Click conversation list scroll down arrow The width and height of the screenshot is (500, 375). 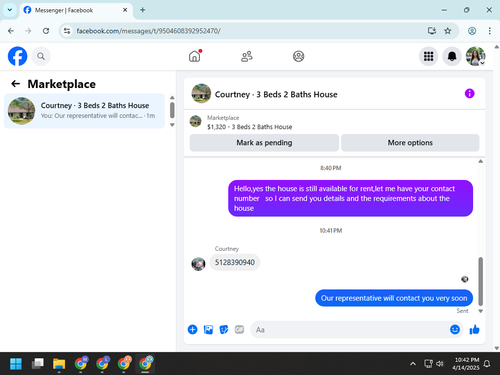click(x=172, y=125)
